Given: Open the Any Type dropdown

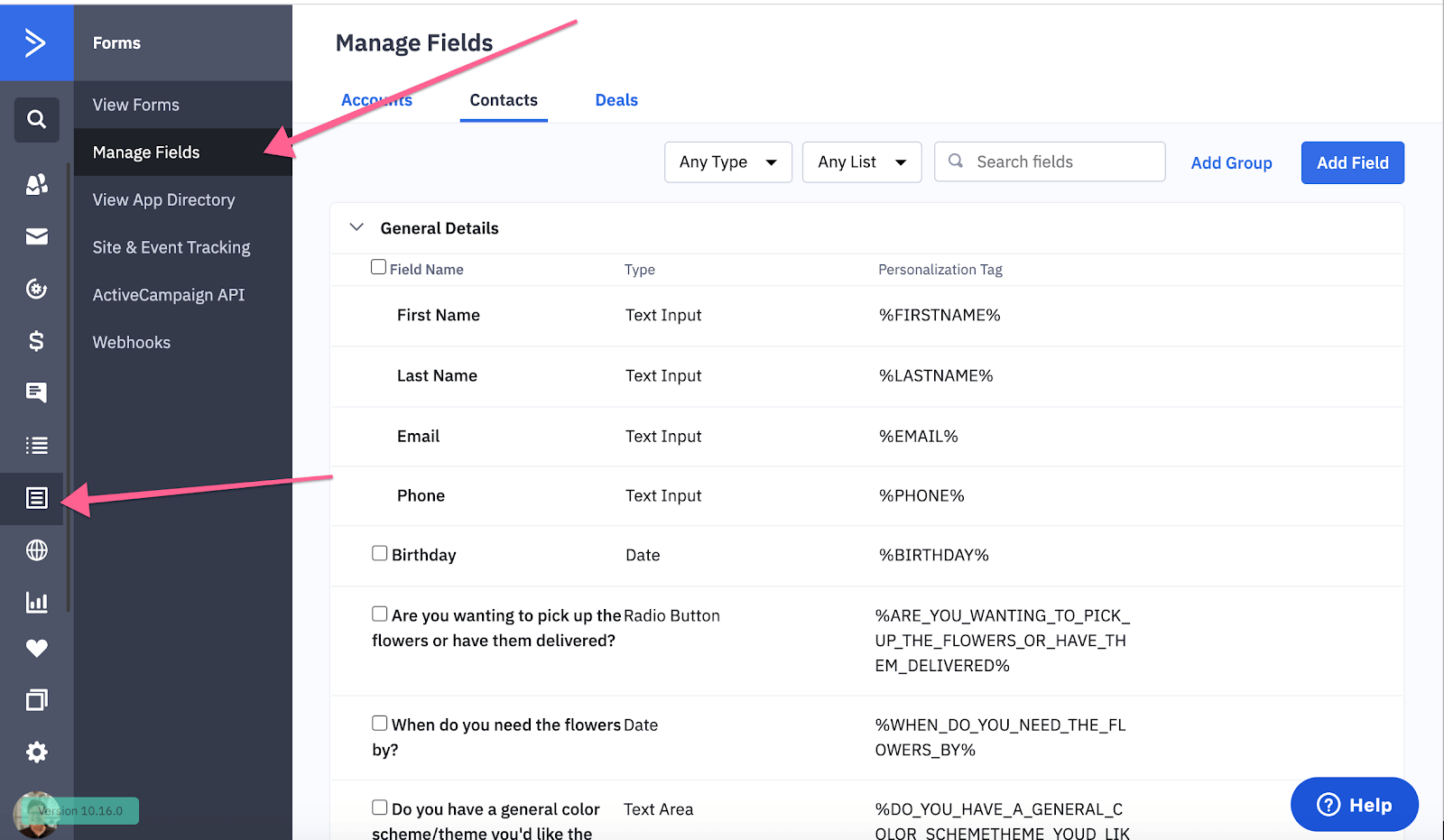Looking at the screenshot, I should click(x=727, y=162).
